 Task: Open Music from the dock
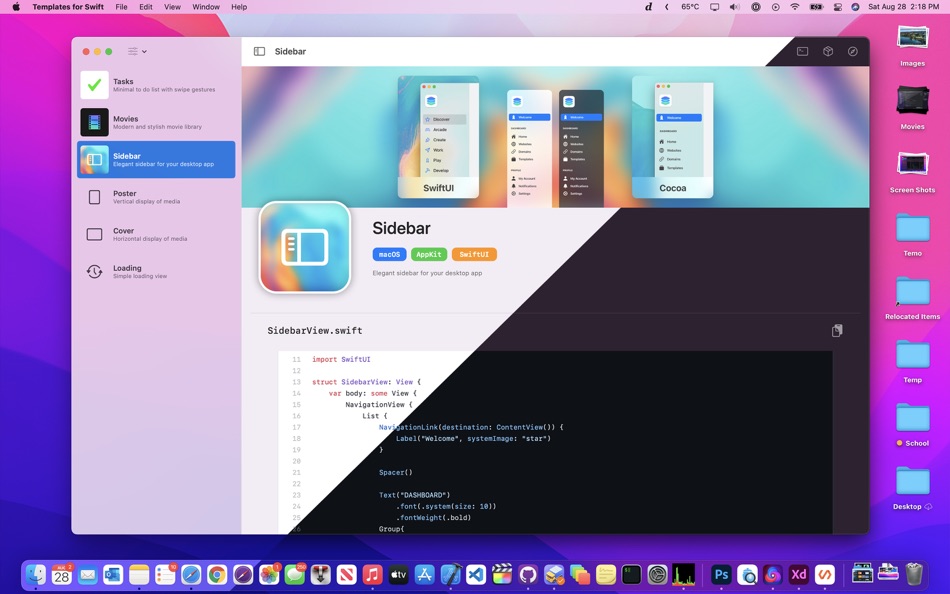tap(373, 574)
